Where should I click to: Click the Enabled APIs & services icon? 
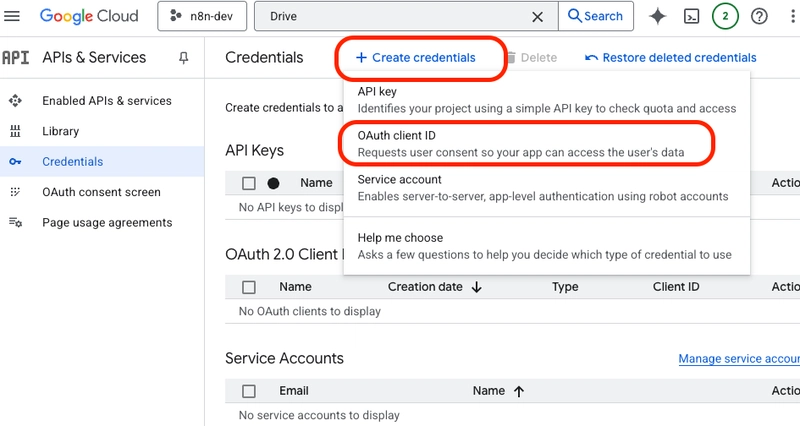pos(15,101)
